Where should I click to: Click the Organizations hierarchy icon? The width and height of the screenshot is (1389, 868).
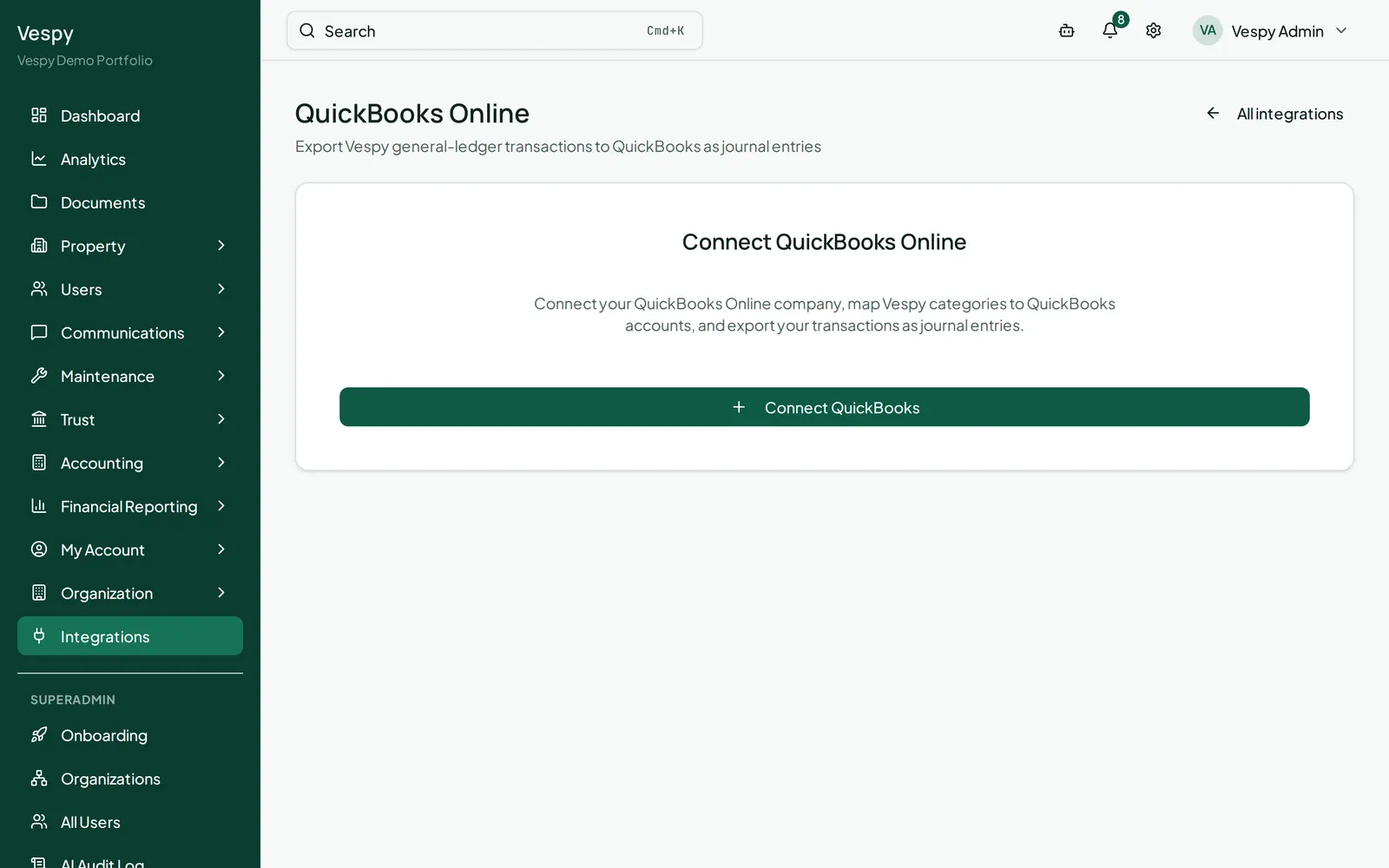(39, 779)
